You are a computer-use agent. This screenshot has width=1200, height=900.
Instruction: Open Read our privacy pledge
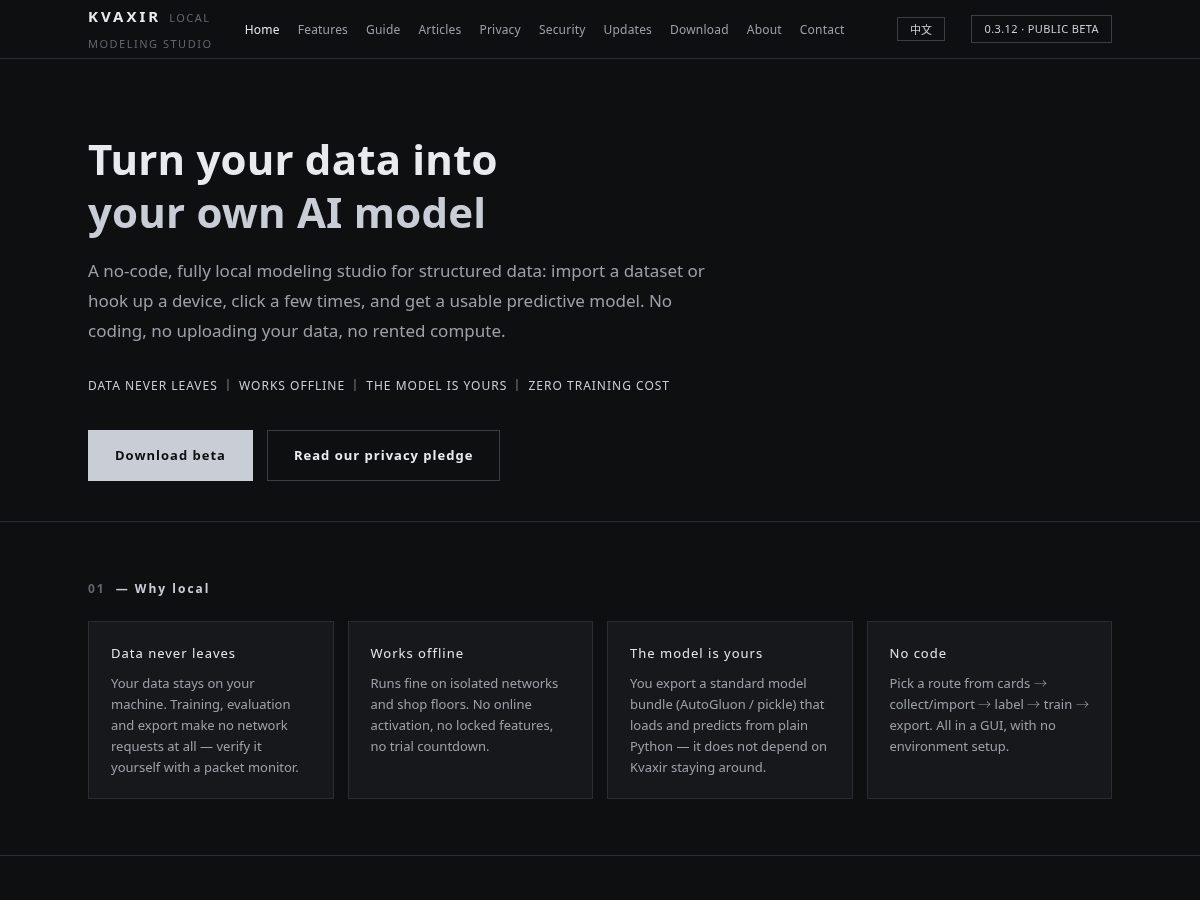tap(383, 455)
